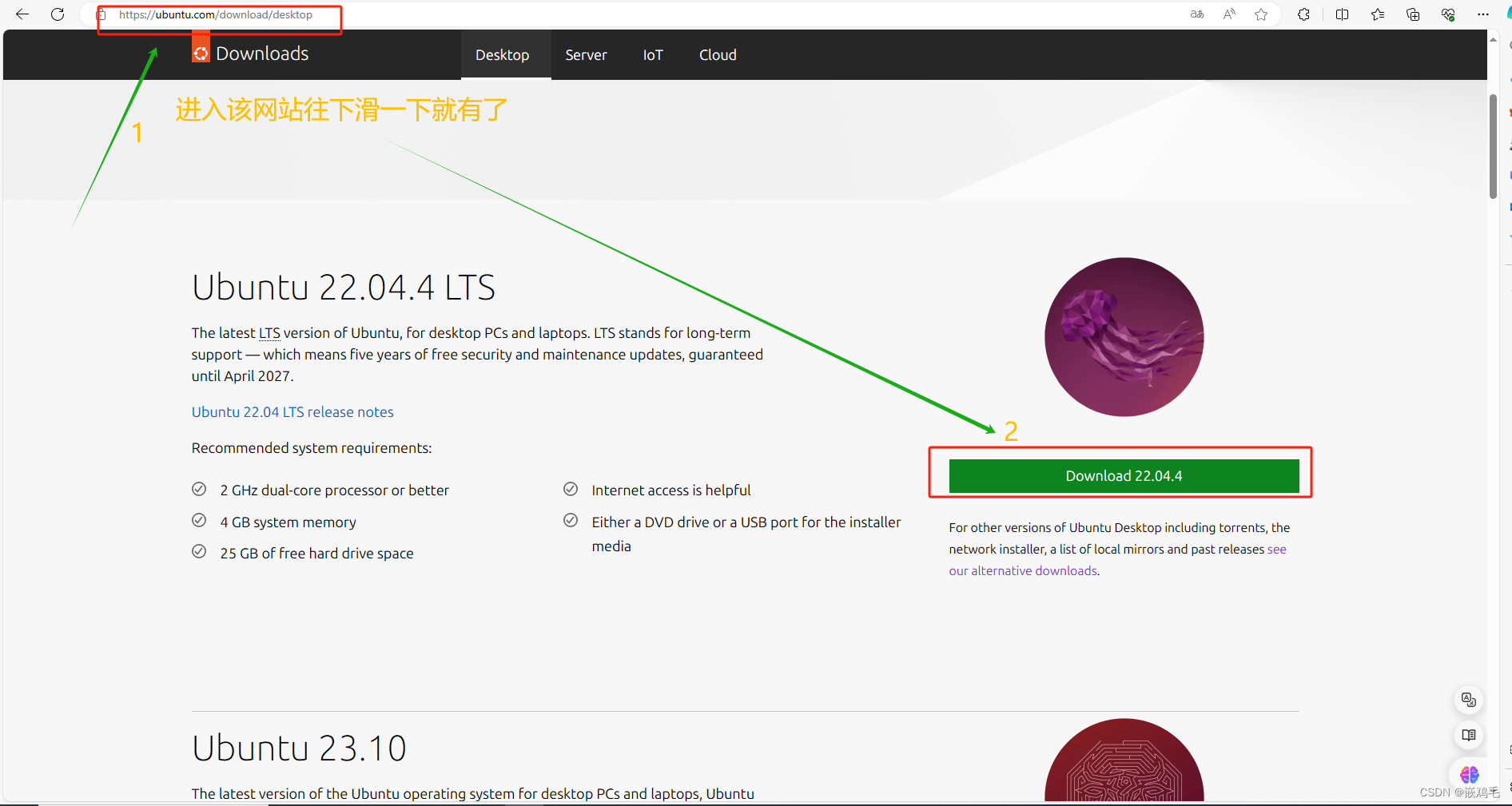The height and width of the screenshot is (806, 1512).
Task: Open browser essentials heart icon
Action: 1448,14
